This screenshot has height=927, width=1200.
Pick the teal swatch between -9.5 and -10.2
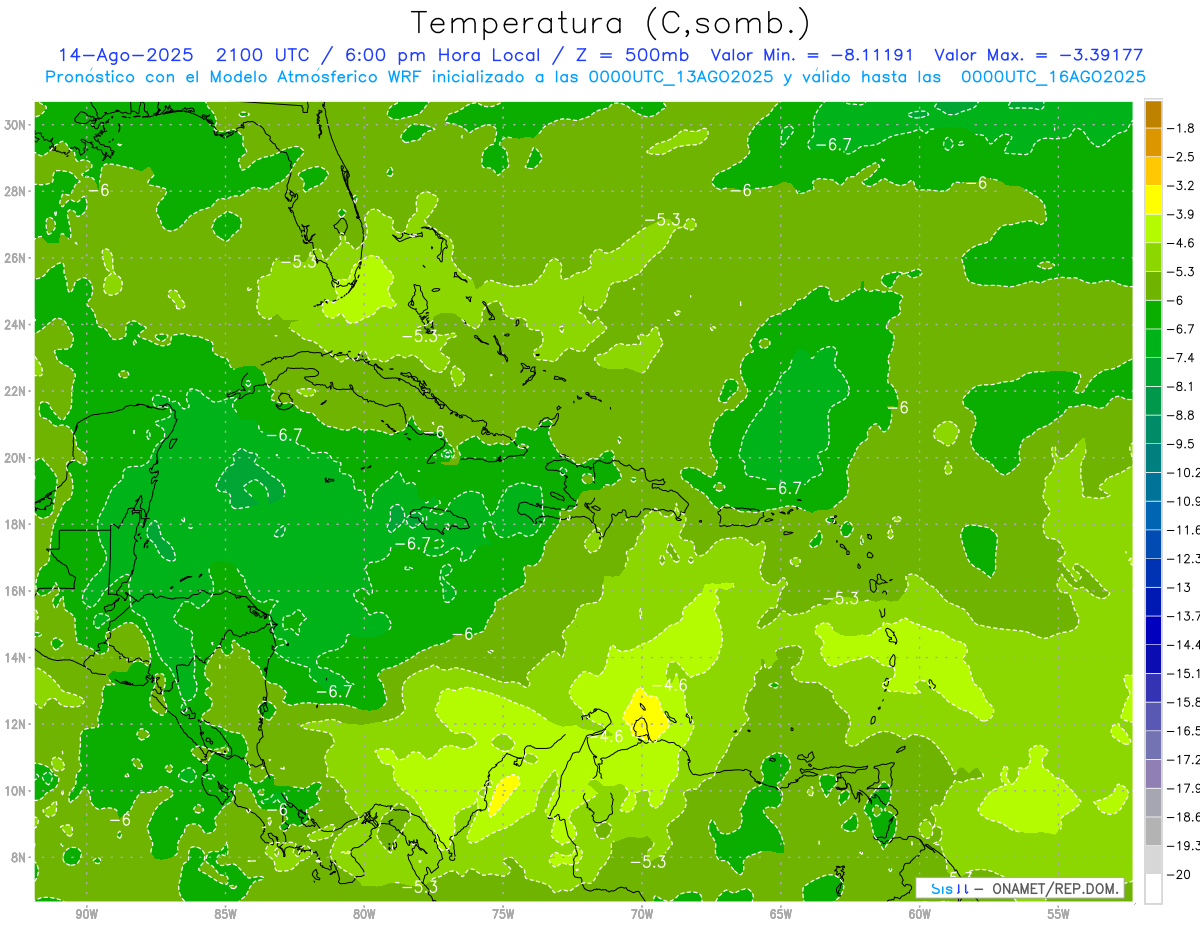[x=1153, y=458]
